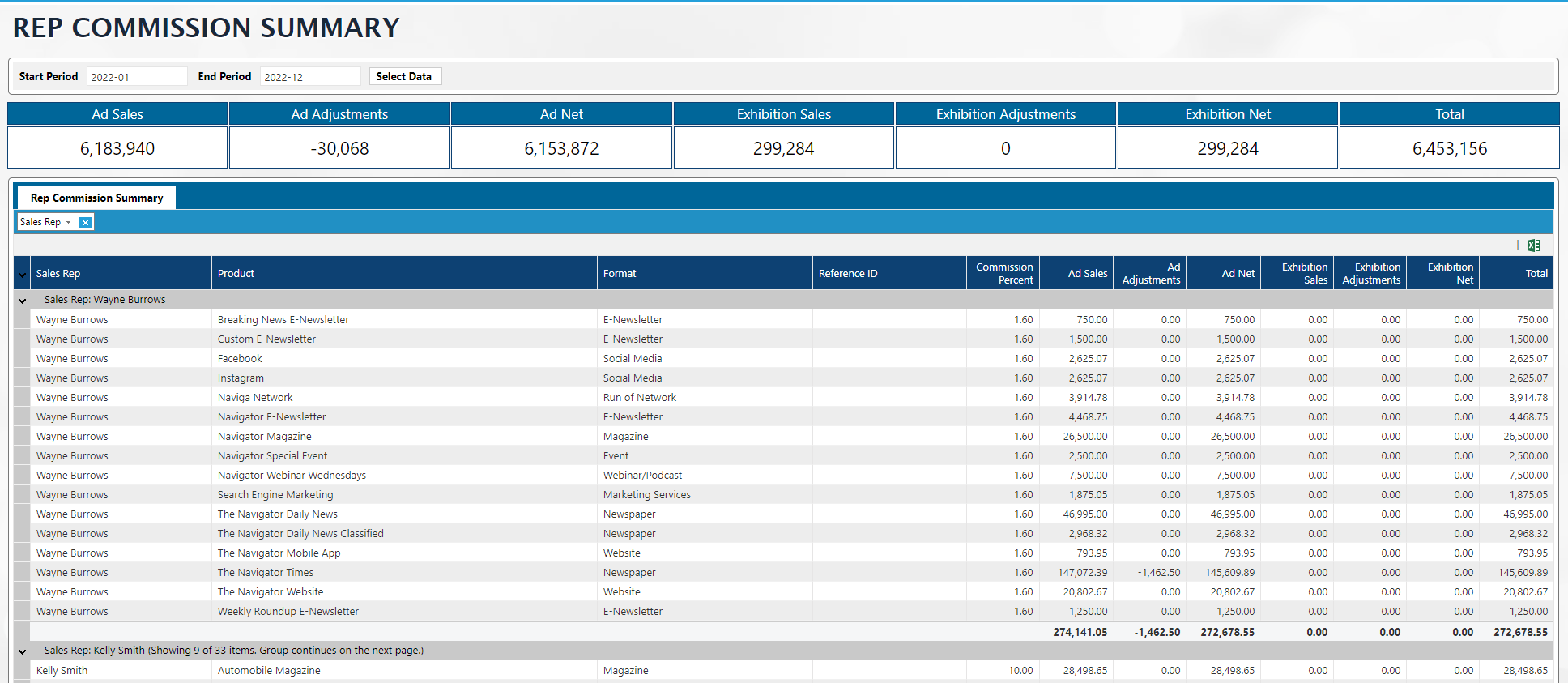
Task: Sort by the Product column header
Action: tap(236, 274)
